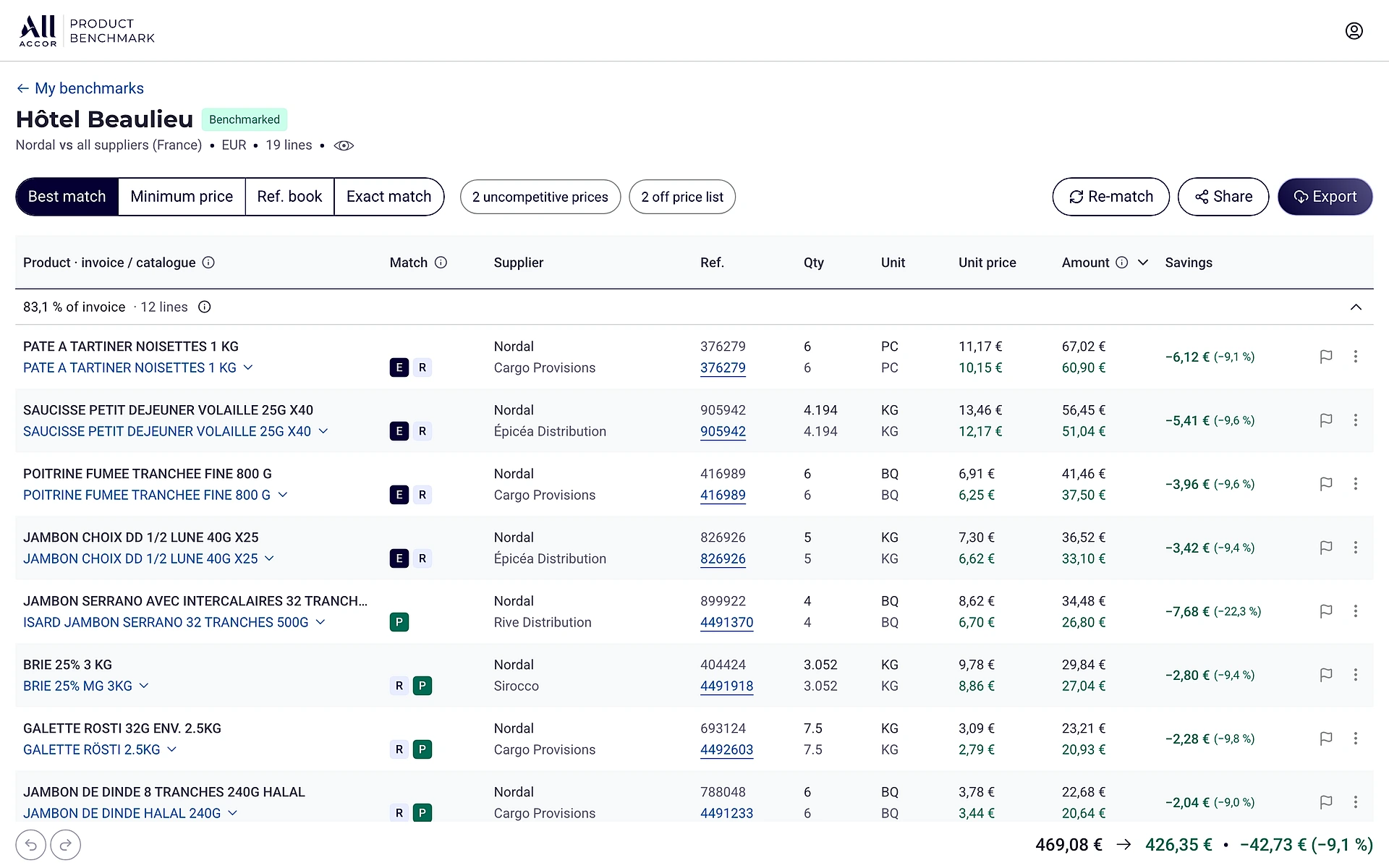This screenshot has height=868, width=1389.
Task: Click the total savings −42,73 € figure
Action: click(1307, 845)
